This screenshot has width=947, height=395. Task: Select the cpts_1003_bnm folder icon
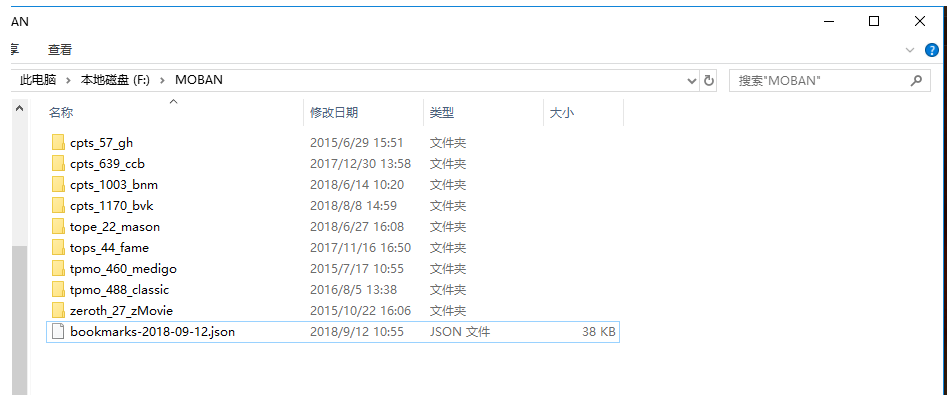point(58,185)
